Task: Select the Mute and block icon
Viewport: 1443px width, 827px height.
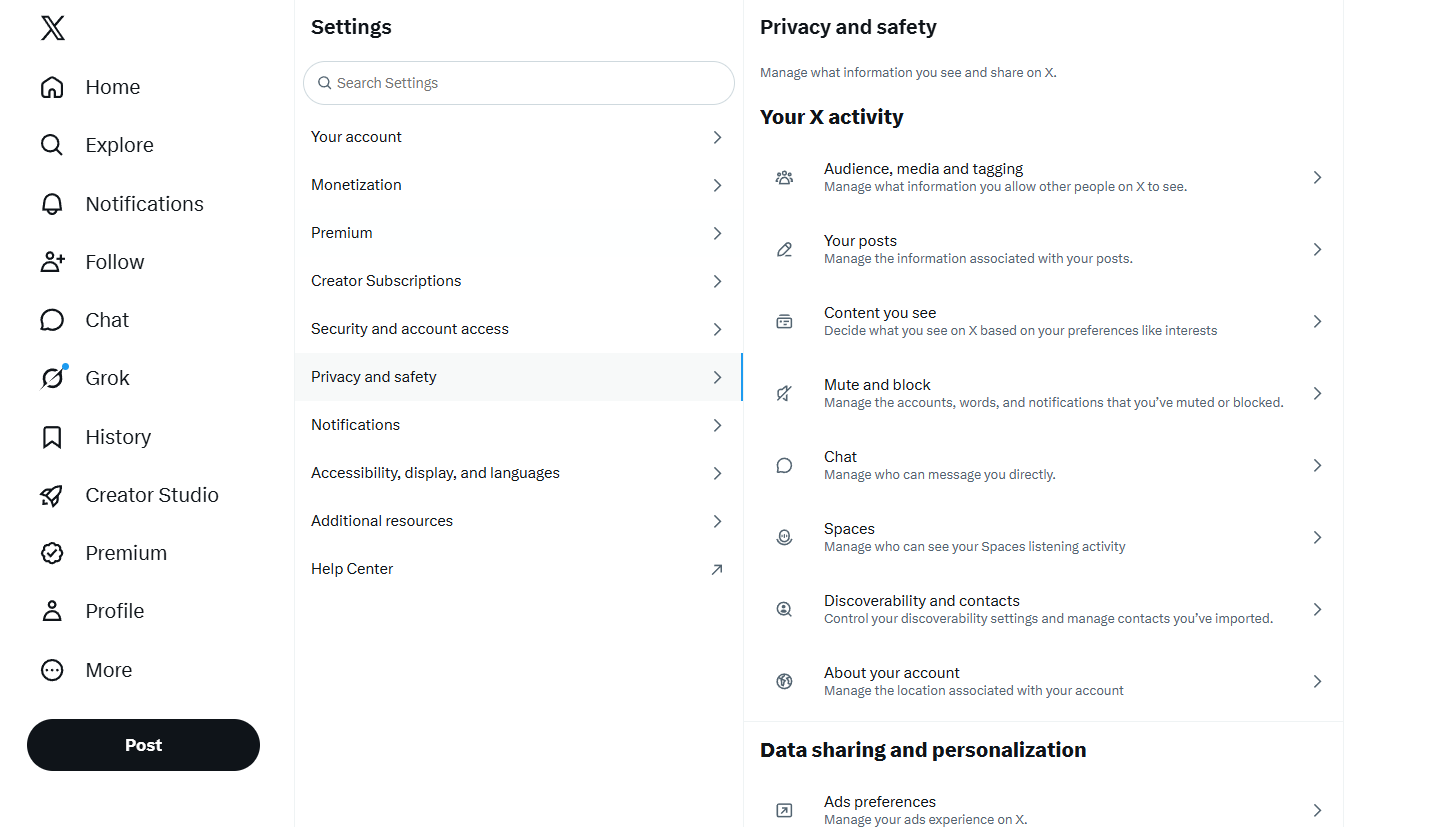Action: click(784, 393)
